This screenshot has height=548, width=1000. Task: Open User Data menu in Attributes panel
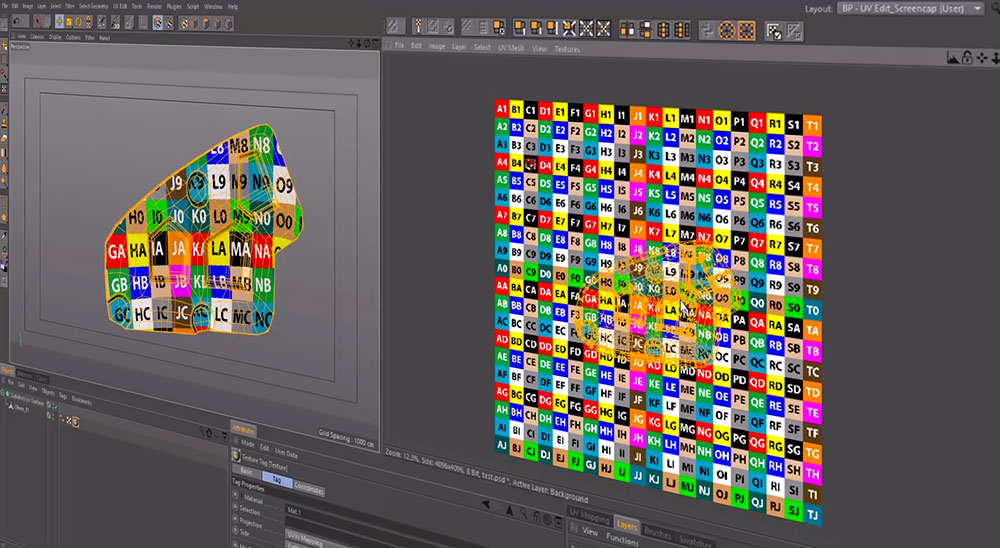click(x=286, y=454)
